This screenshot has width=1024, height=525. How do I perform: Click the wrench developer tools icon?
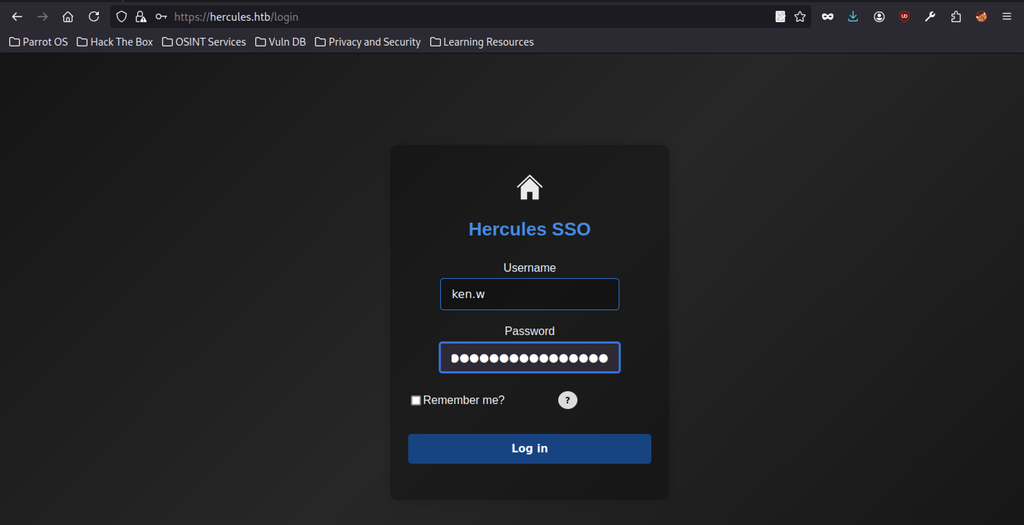[930, 17]
